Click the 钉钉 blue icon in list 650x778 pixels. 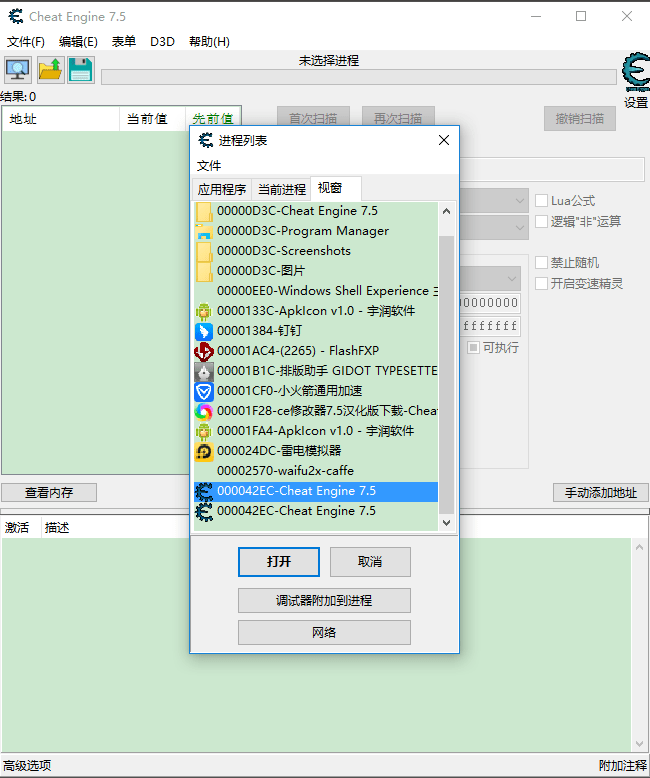coord(203,331)
